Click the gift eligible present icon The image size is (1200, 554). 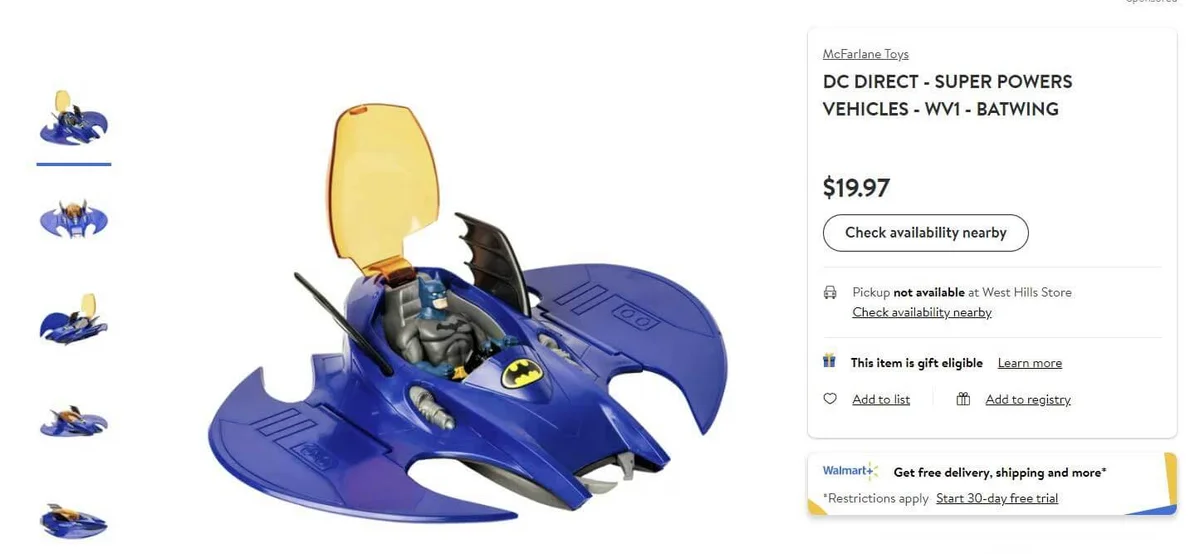(829, 361)
